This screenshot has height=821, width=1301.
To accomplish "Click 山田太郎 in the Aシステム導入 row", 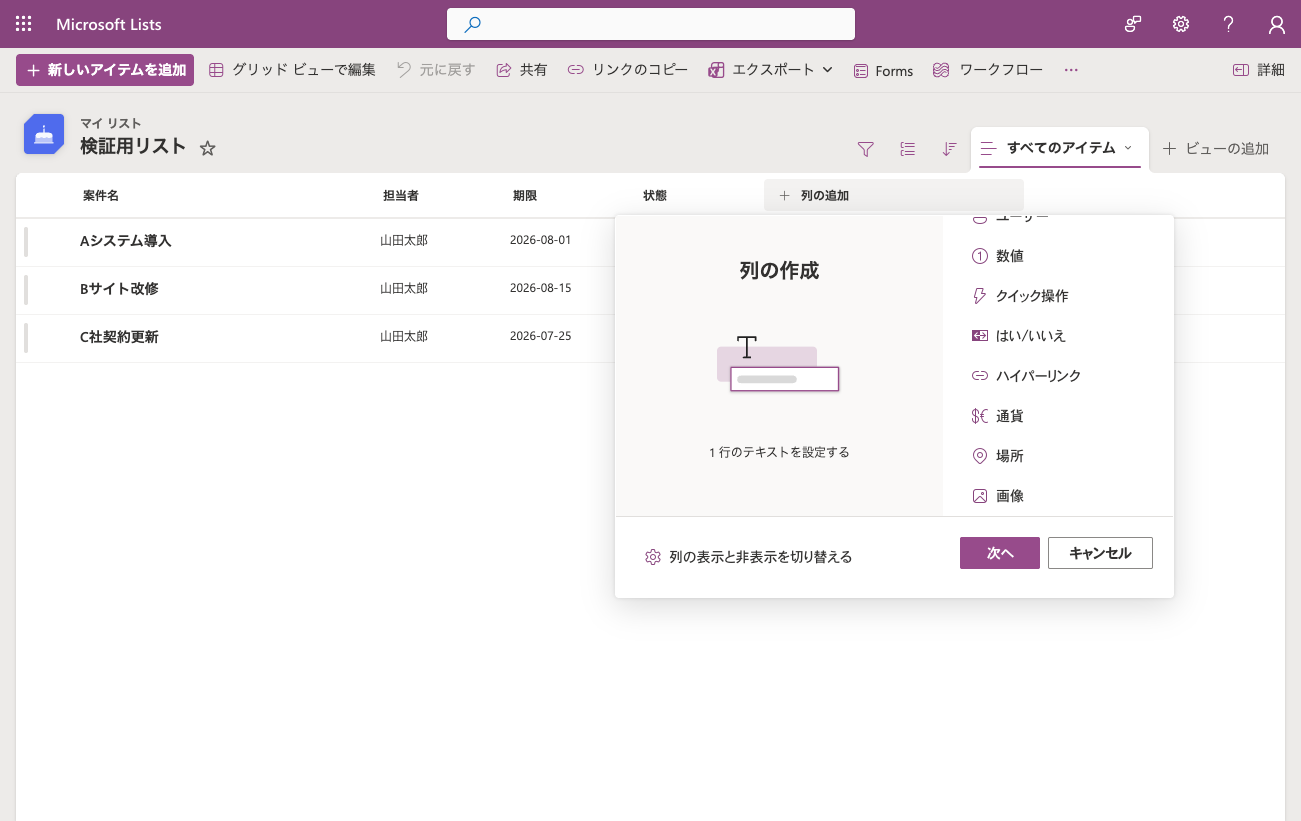I will coord(404,240).
